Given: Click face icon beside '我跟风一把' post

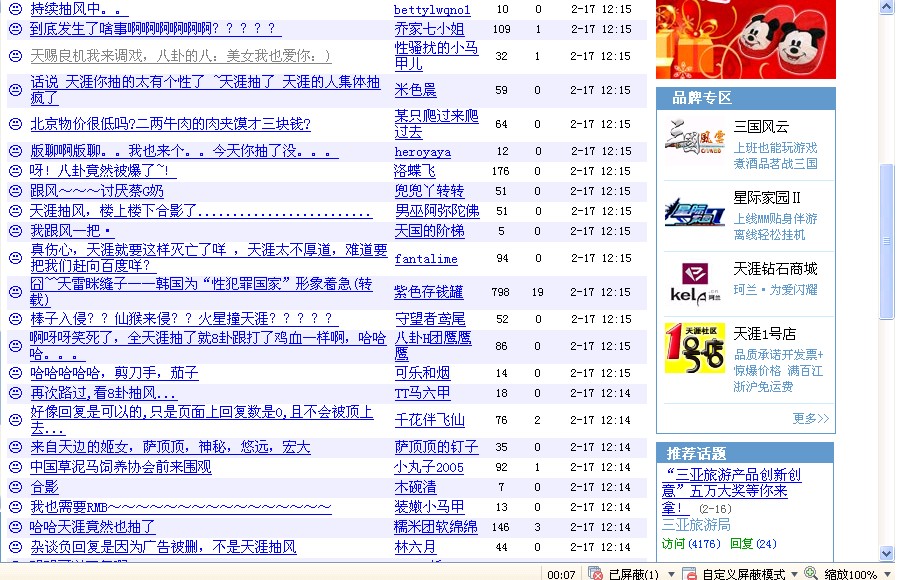Looking at the screenshot, I should 16,231.
